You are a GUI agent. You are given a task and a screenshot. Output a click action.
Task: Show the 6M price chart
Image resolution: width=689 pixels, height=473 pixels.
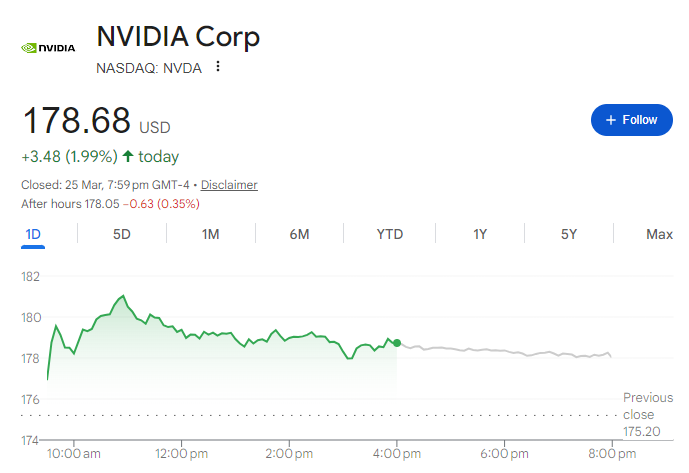(299, 234)
